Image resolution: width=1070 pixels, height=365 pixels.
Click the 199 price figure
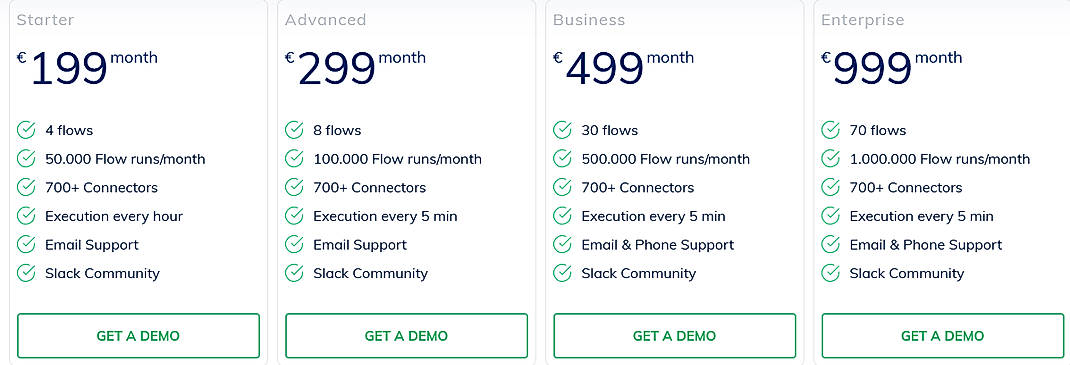click(69, 69)
